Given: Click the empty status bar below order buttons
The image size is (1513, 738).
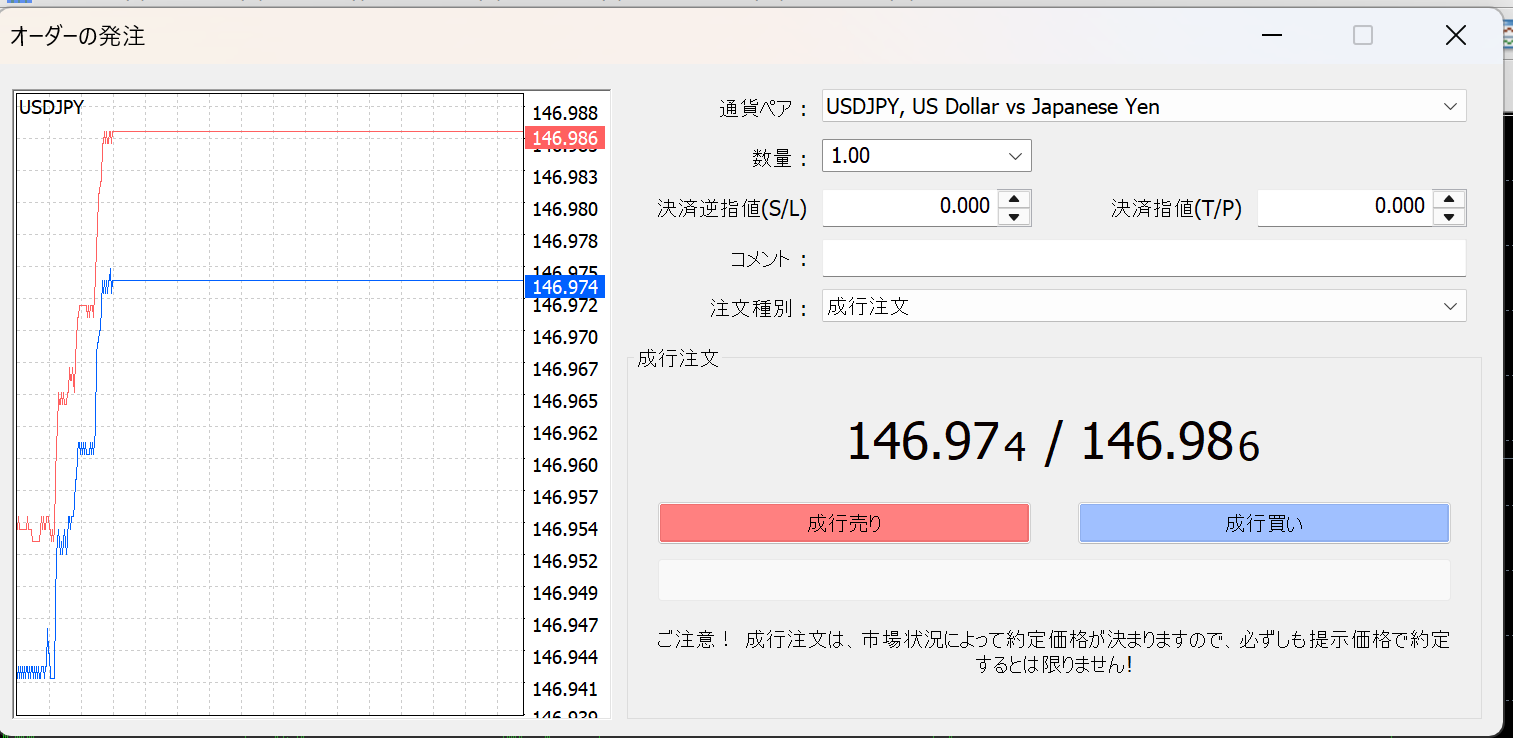Looking at the screenshot, I should pyautogui.click(x=1053, y=580).
